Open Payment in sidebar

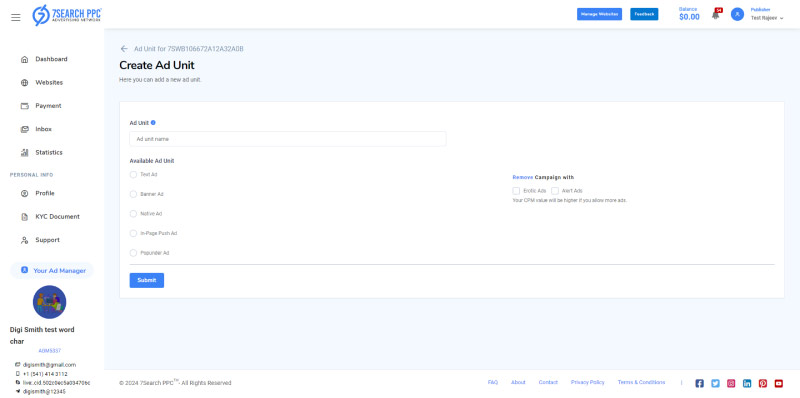(48, 106)
